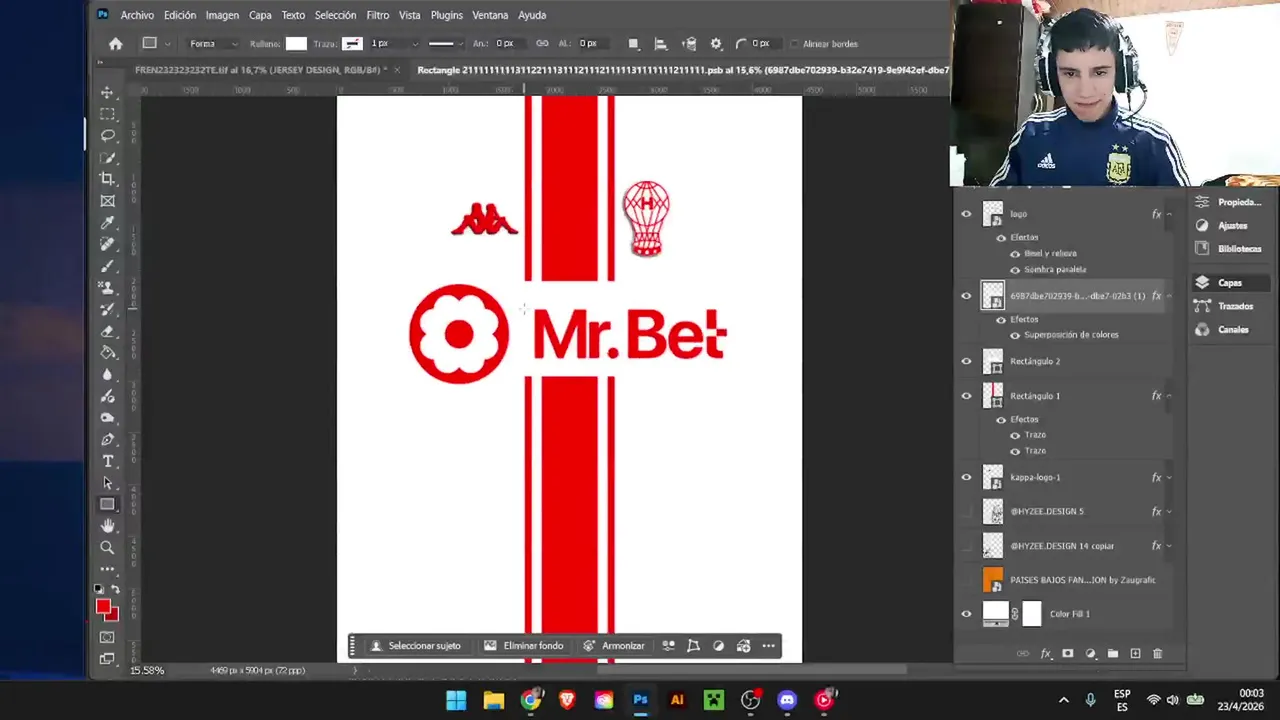
Task: Expand effects of @HYZEE.DESIGN 5 layer
Action: click(x=1169, y=512)
